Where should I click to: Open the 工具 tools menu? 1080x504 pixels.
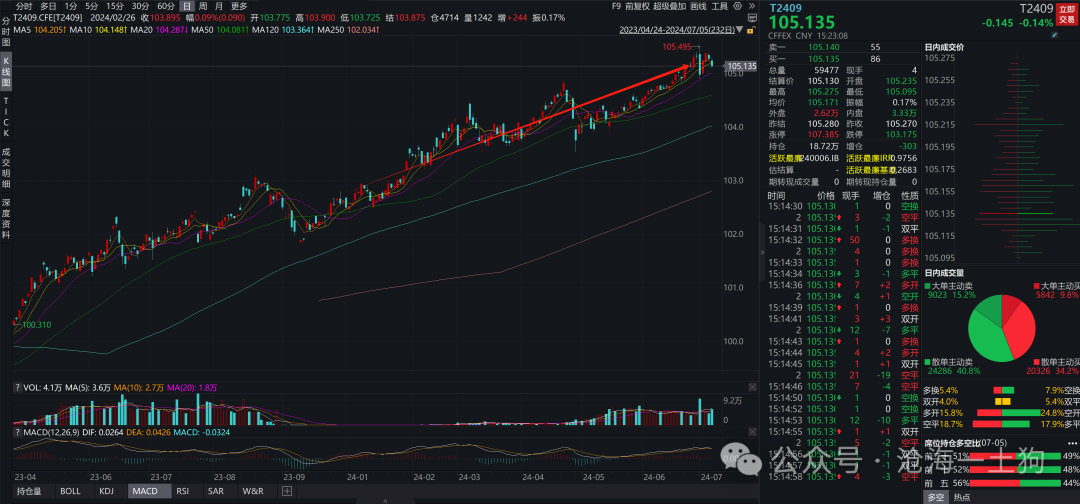pyautogui.click(x=720, y=6)
